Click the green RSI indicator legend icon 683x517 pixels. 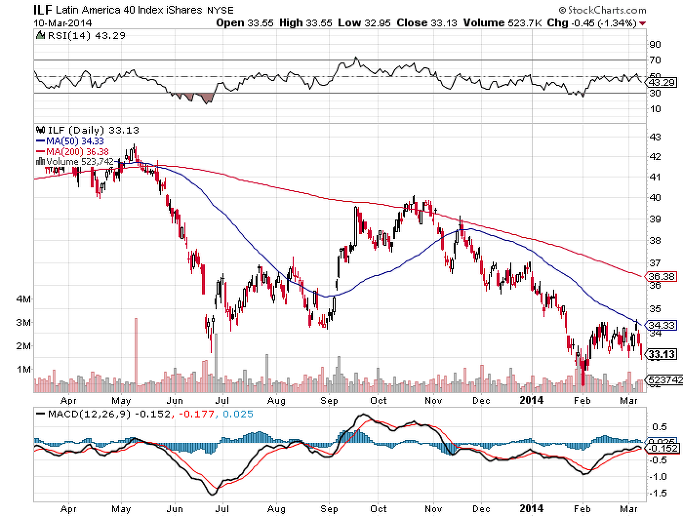click(x=40, y=35)
